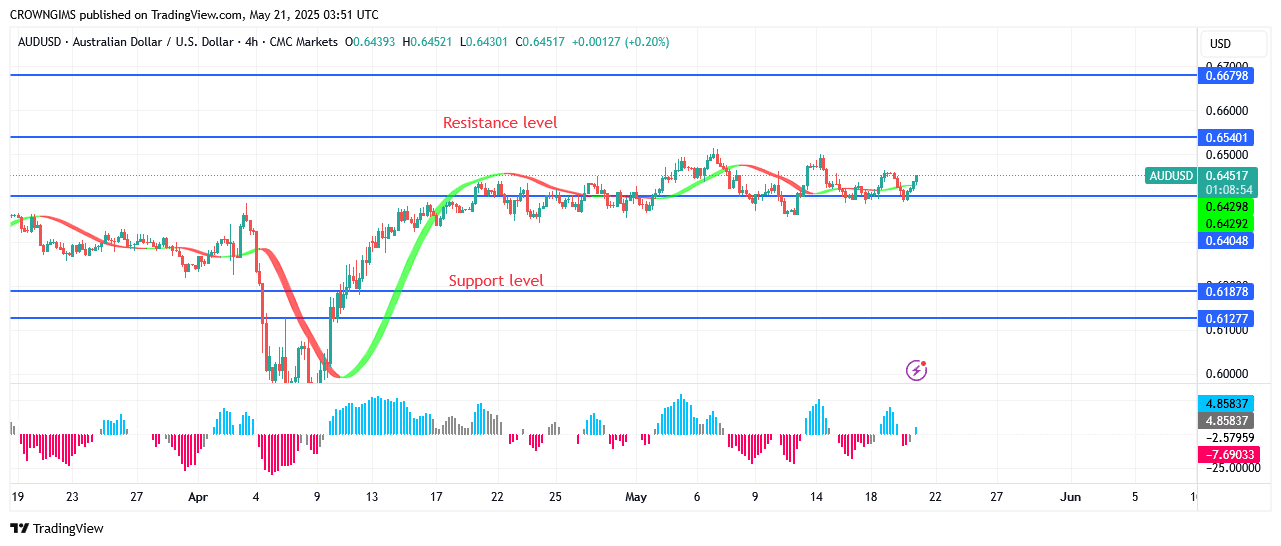The height and width of the screenshot is (546, 1281).
Task: Click the 0.66798 price line label
Action: click(x=1225, y=75)
